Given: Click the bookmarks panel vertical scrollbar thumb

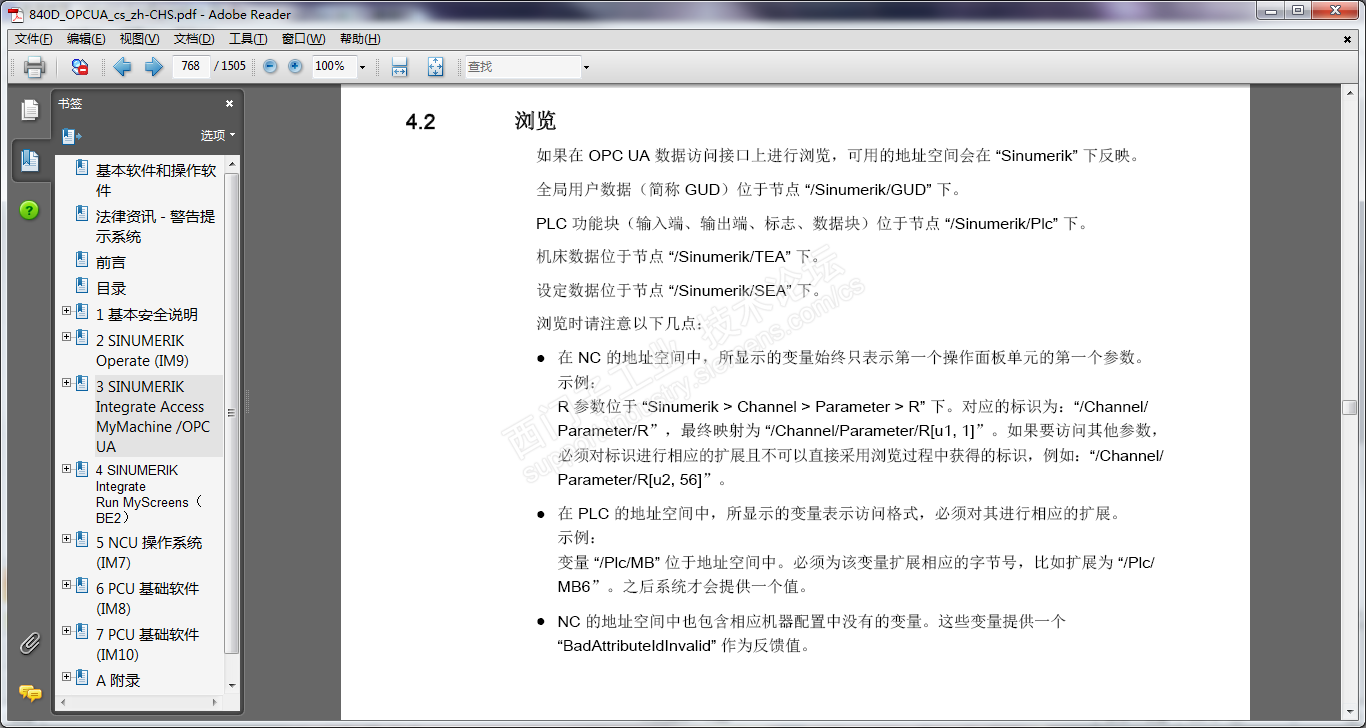Looking at the screenshot, I should tap(232, 412).
